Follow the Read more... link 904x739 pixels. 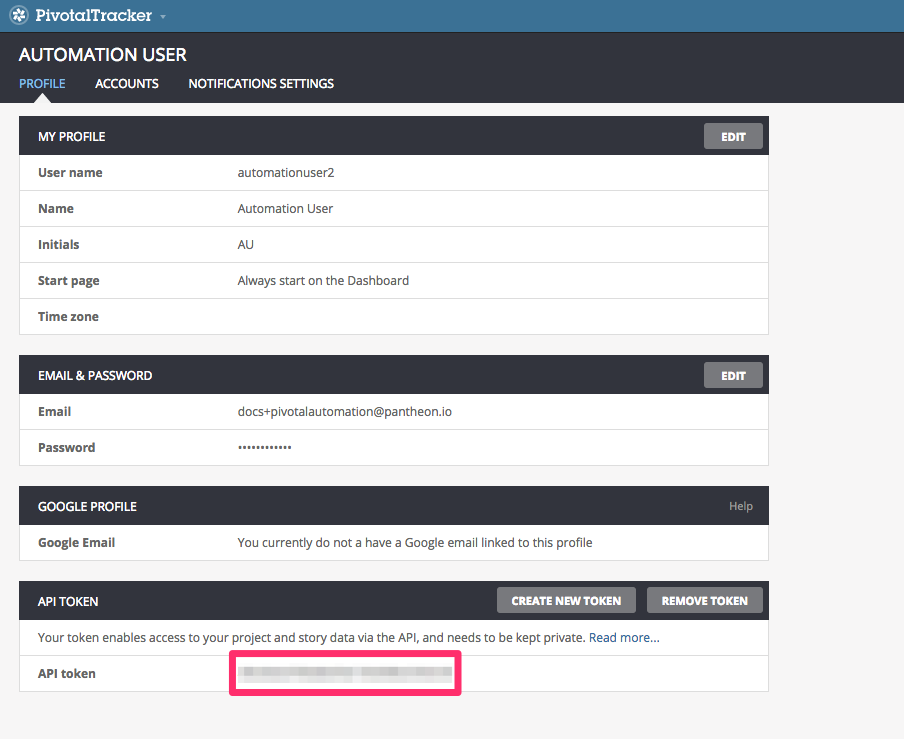click(x=624, y=637)
